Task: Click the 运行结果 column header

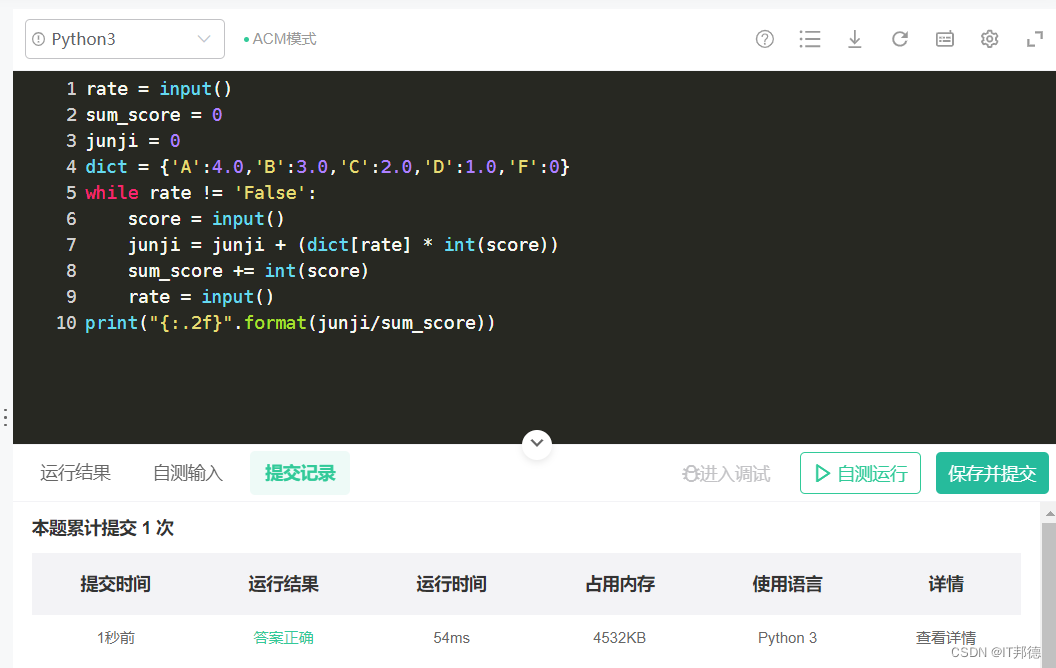Action: 283,584
